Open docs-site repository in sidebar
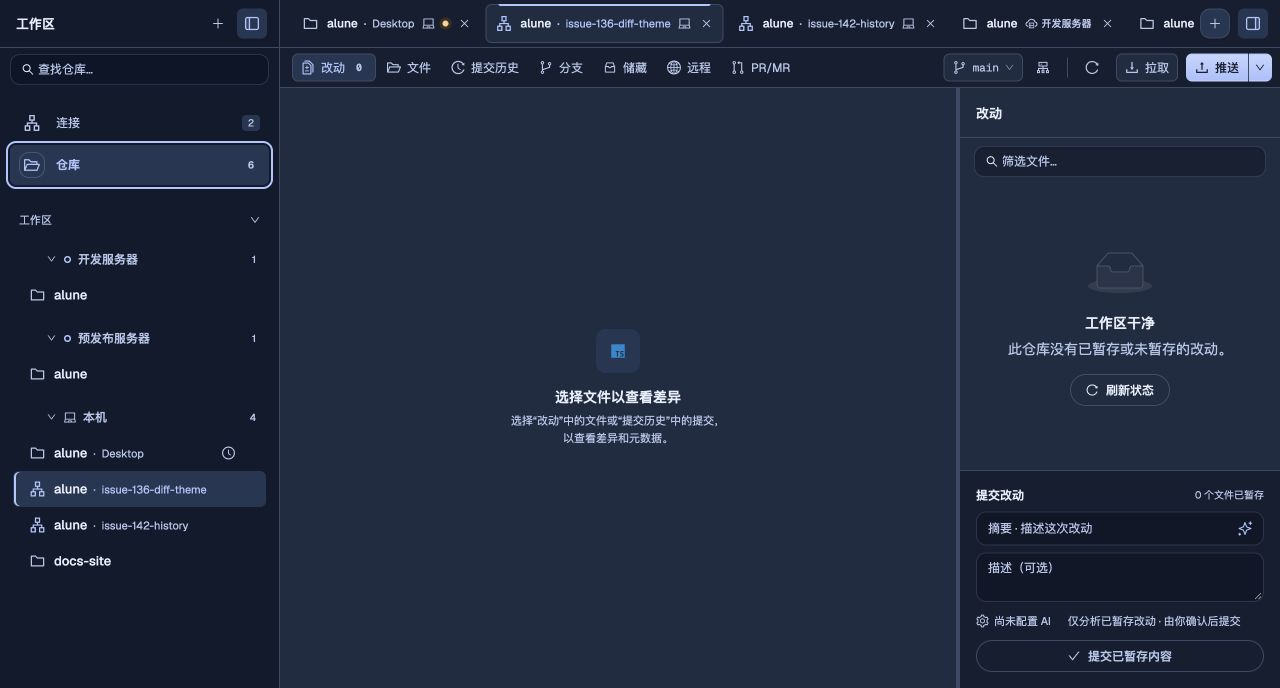Image resolution: width=1280 pixels, height=688 pixels. 139,561
